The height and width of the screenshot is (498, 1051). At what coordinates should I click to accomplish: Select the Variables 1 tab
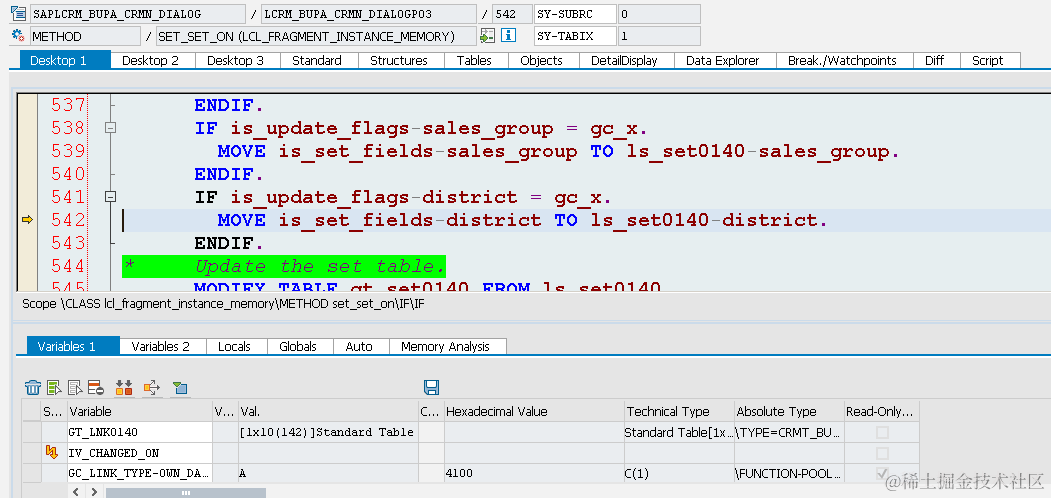(x=73, y=346)
